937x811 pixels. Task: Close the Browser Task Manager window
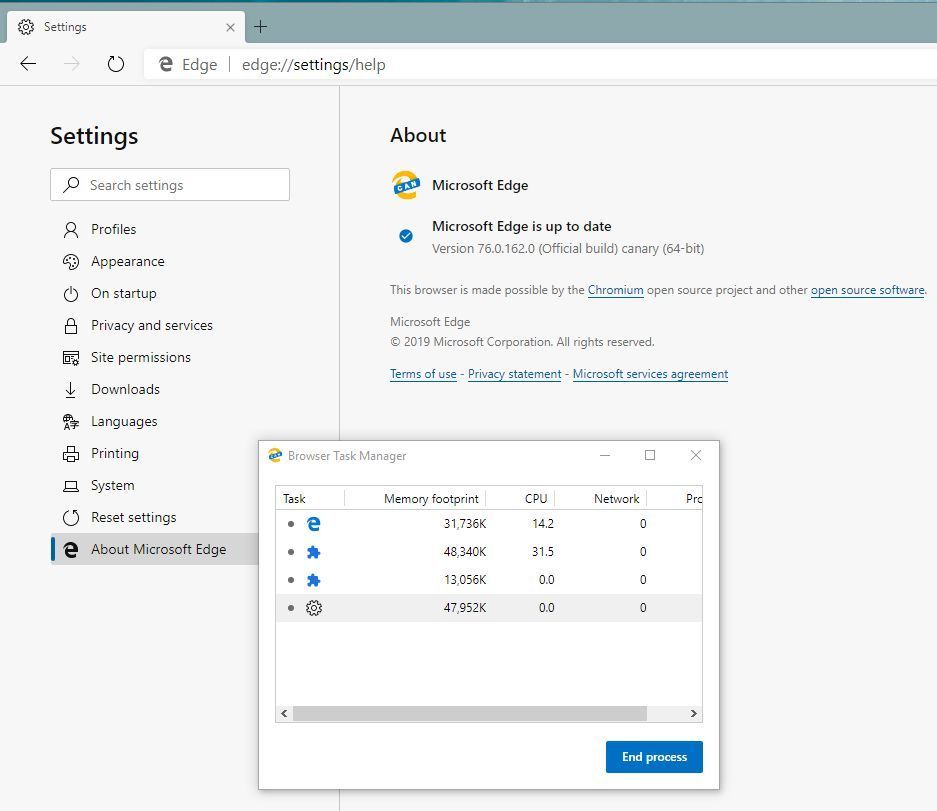[x=696, y=455]
